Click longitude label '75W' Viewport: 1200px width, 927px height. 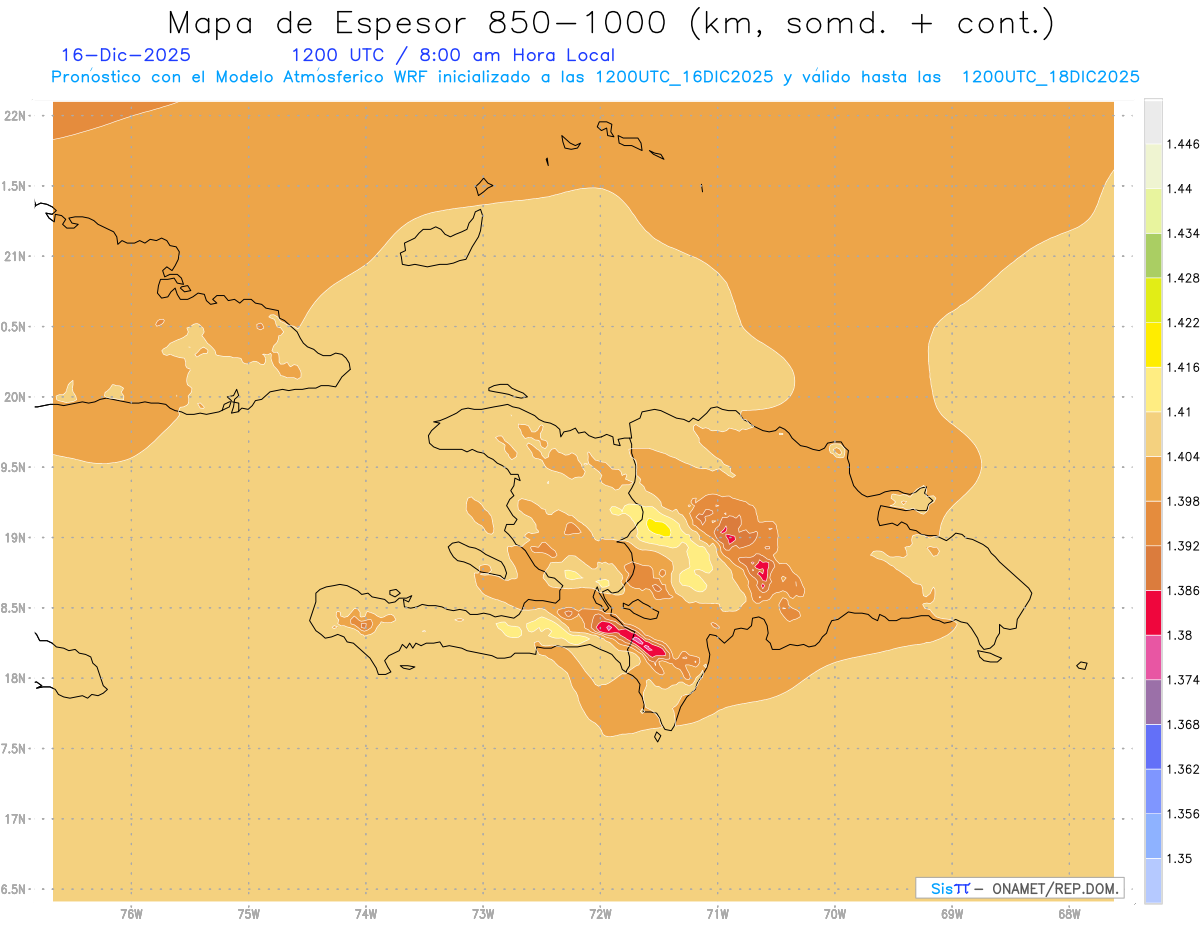[249, 914]
